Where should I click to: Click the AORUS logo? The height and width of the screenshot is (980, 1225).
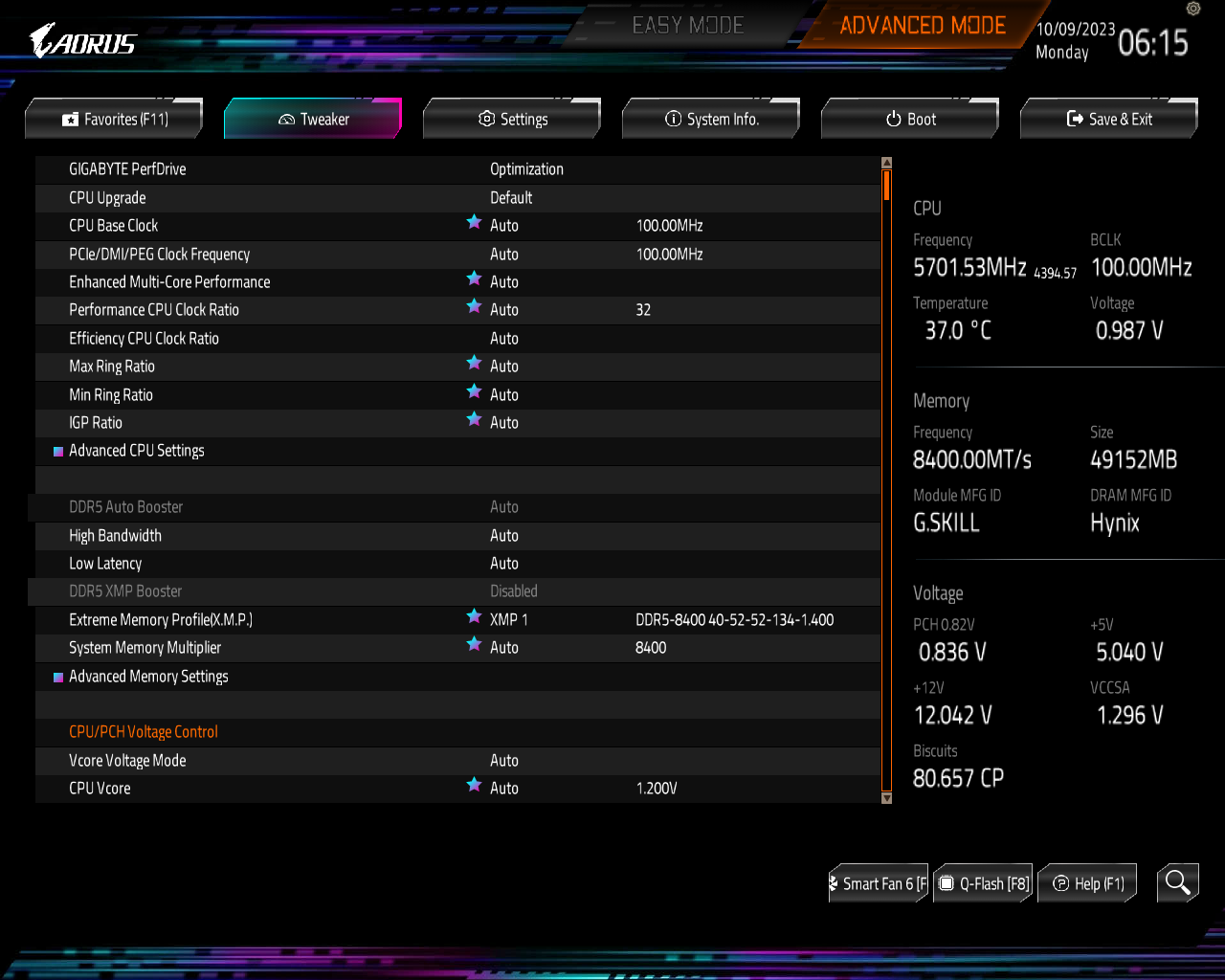[x=83, y=40]
